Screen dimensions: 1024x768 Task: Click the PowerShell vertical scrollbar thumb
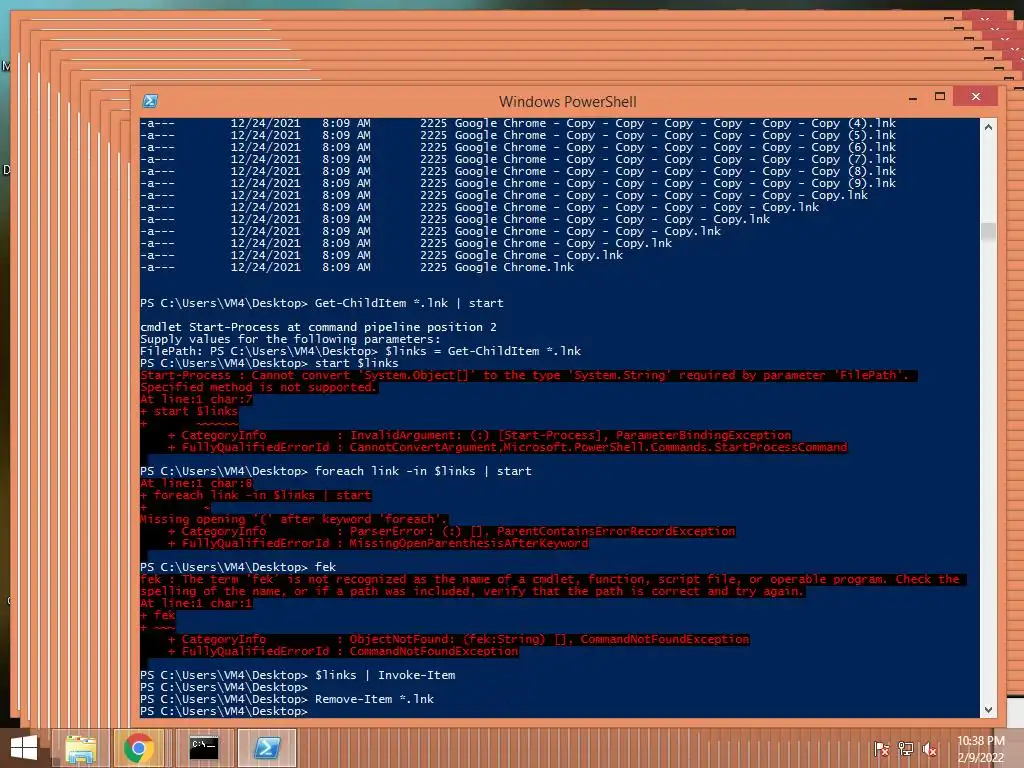[x=988, y=232]
